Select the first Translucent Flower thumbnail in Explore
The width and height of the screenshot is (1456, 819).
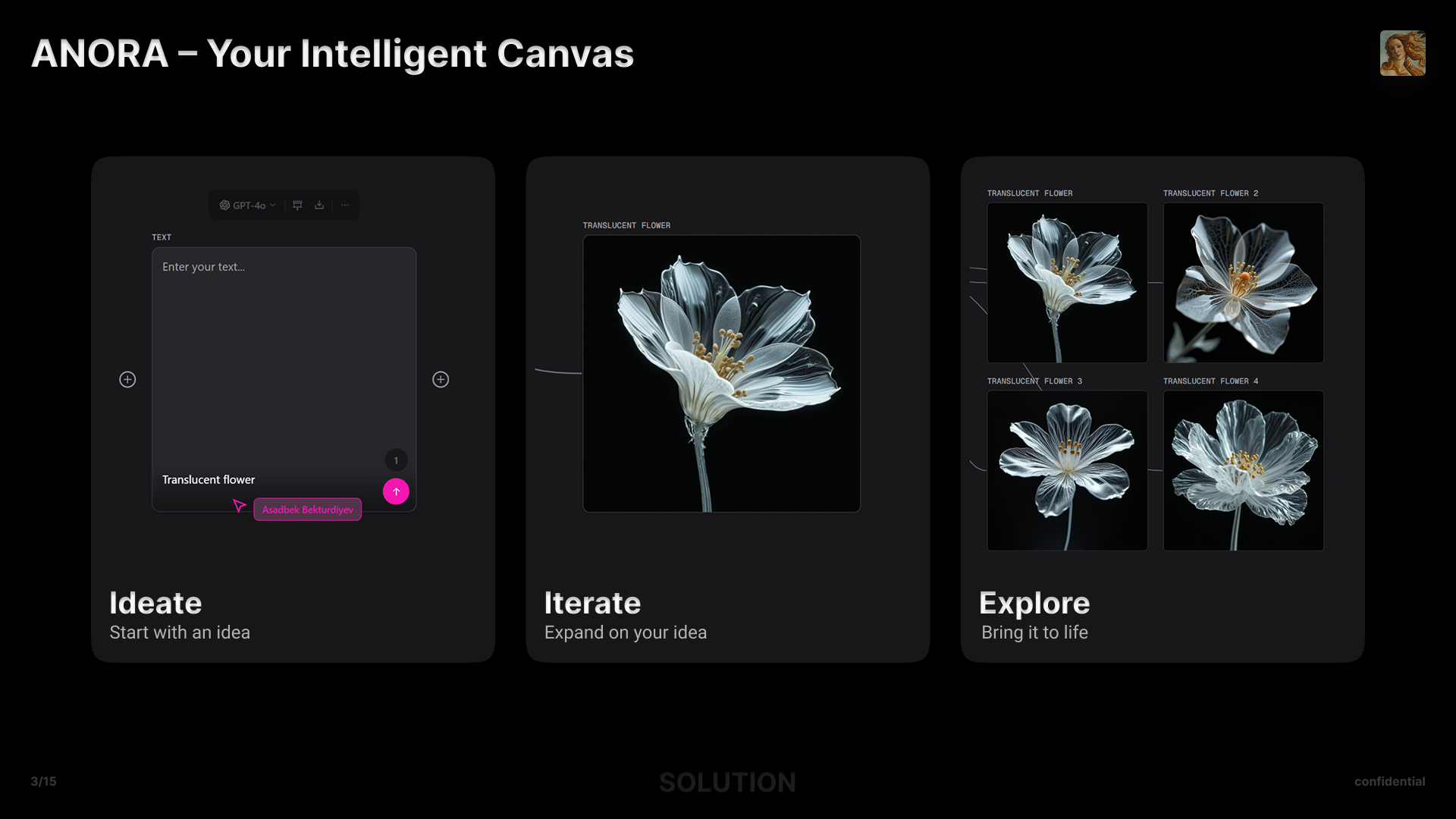[1067, 282]
